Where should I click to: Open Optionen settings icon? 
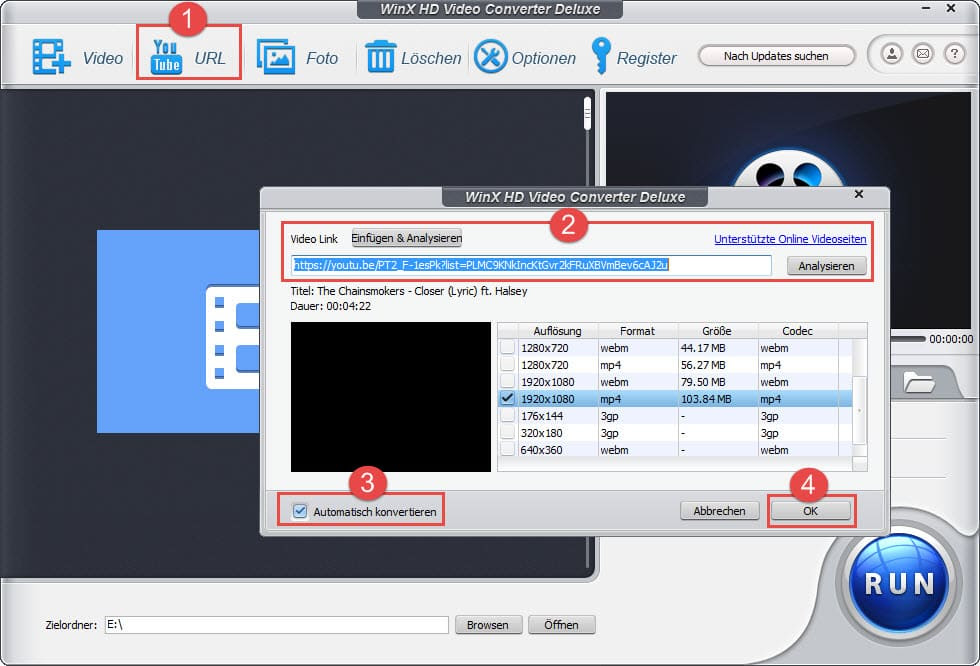tap(491, 57)
